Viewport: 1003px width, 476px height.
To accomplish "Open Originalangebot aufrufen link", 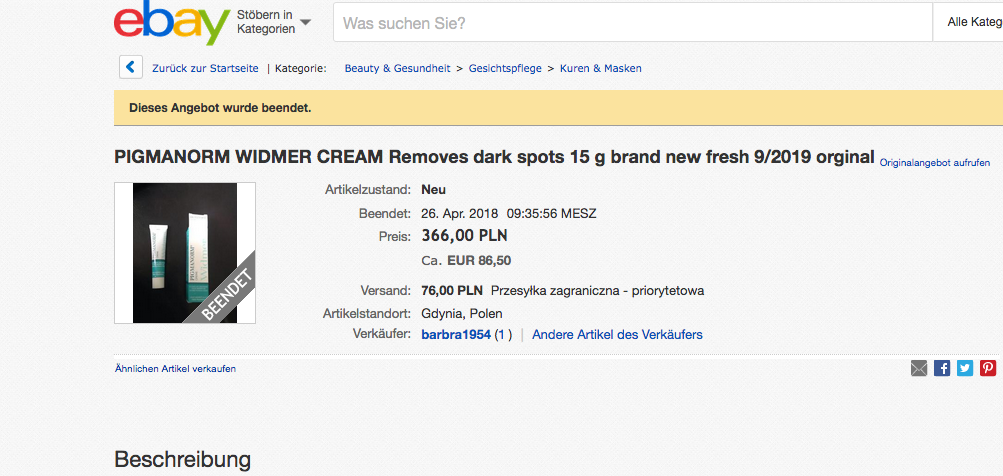I will click(935, 162).
